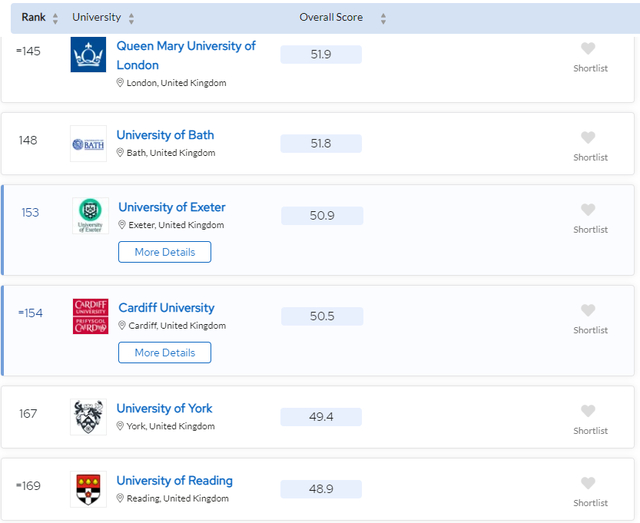Click the Queen Mary University logo

tap(88, 55)
